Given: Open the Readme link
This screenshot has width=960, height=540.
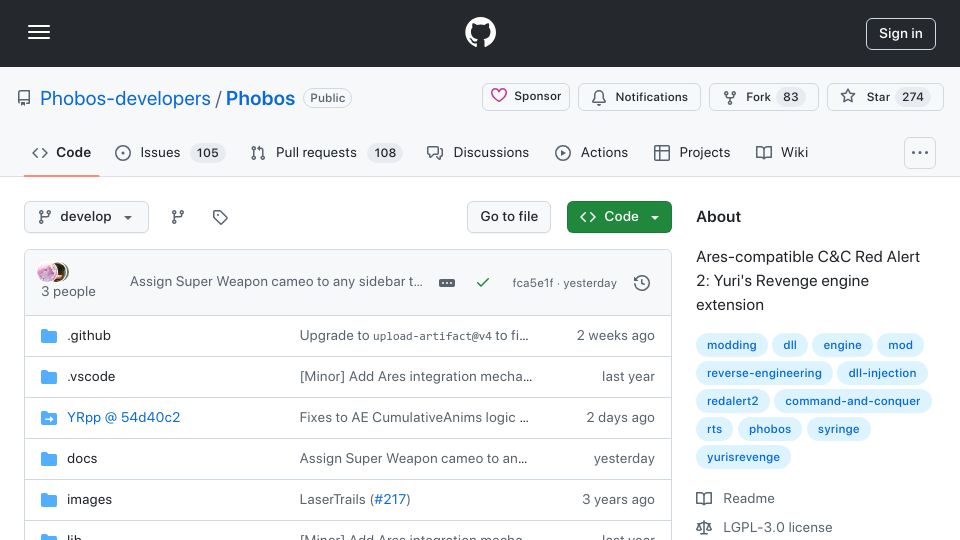Looking at the screenshot, I should (735, 499).
